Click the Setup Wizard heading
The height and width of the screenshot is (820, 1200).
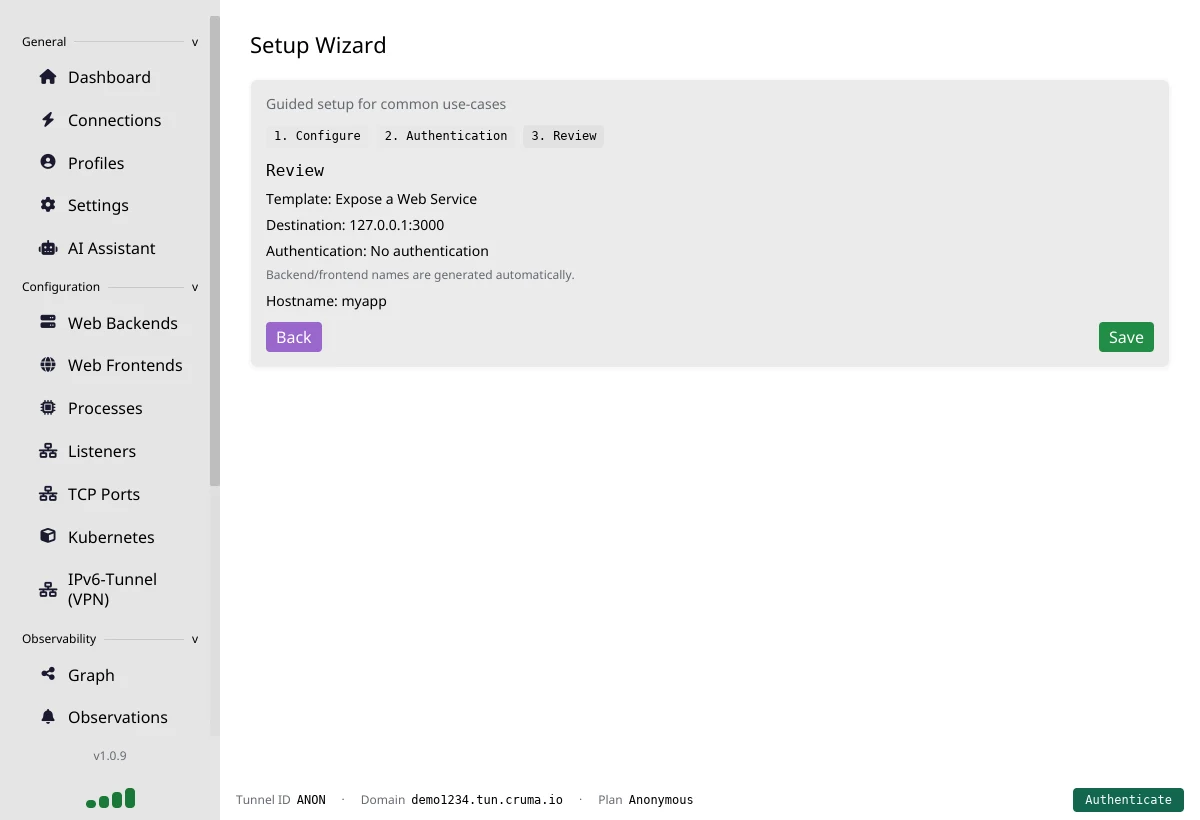coord(318,45)
